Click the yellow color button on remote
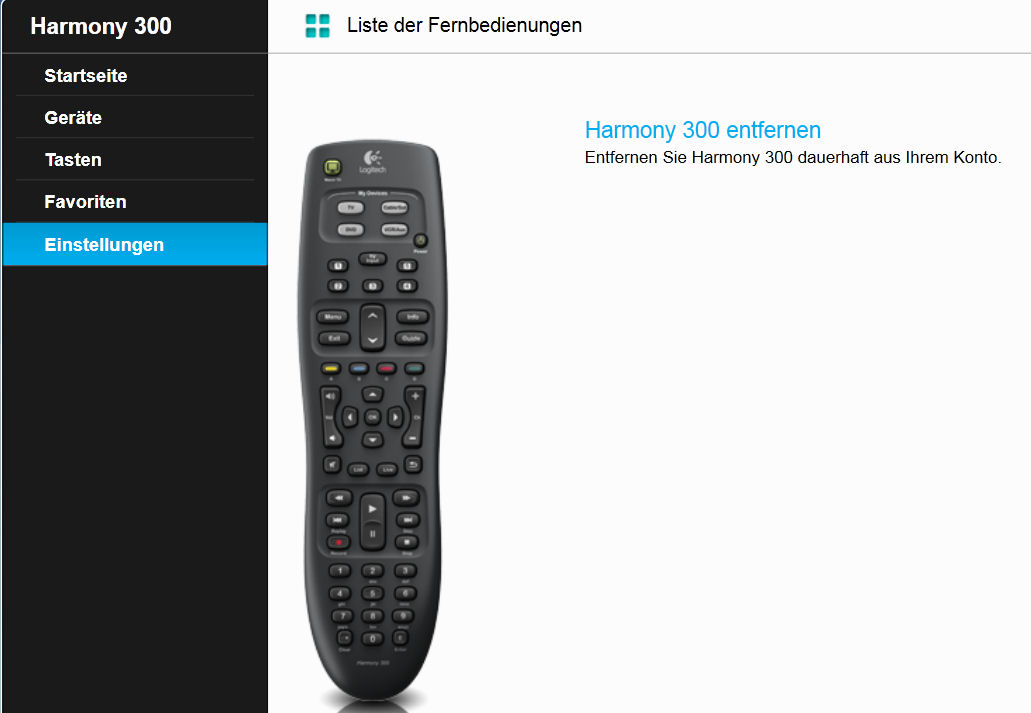 (331, 369)
